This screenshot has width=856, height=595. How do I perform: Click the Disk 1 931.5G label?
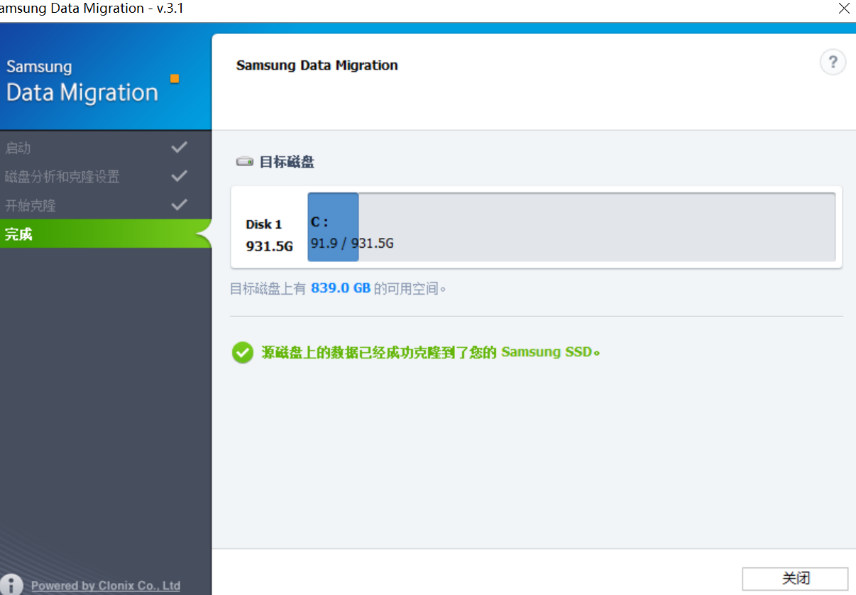(269, 235)
